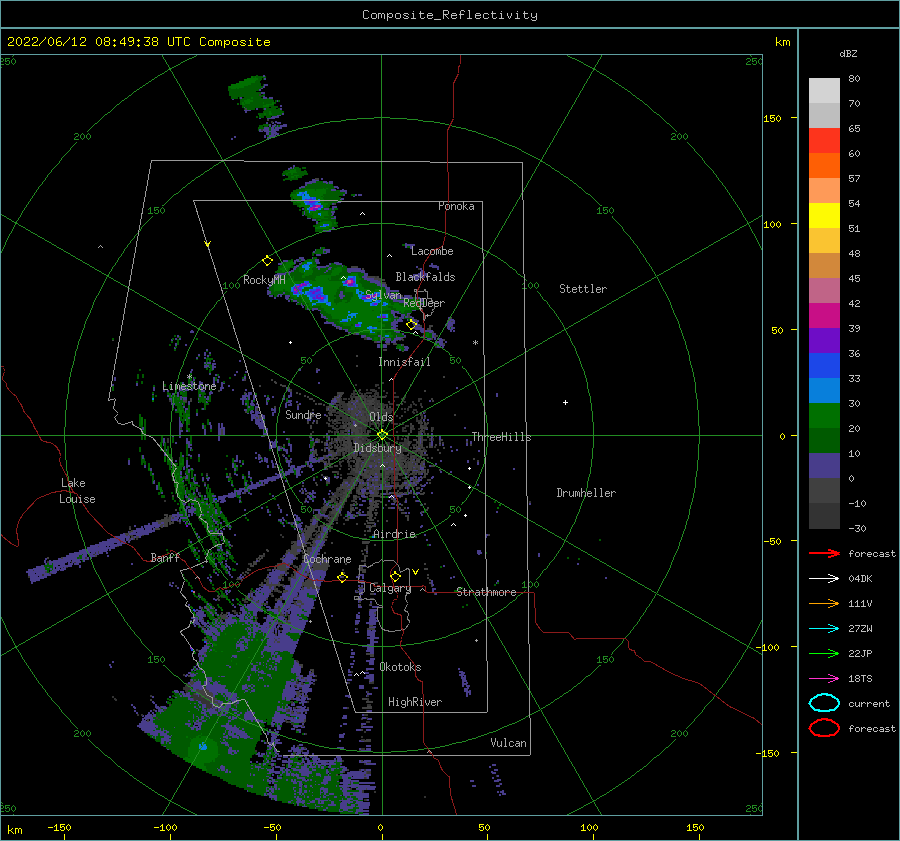
Task: Click the red 'forecast' ellipse legend icon
Action: point(824,728)
